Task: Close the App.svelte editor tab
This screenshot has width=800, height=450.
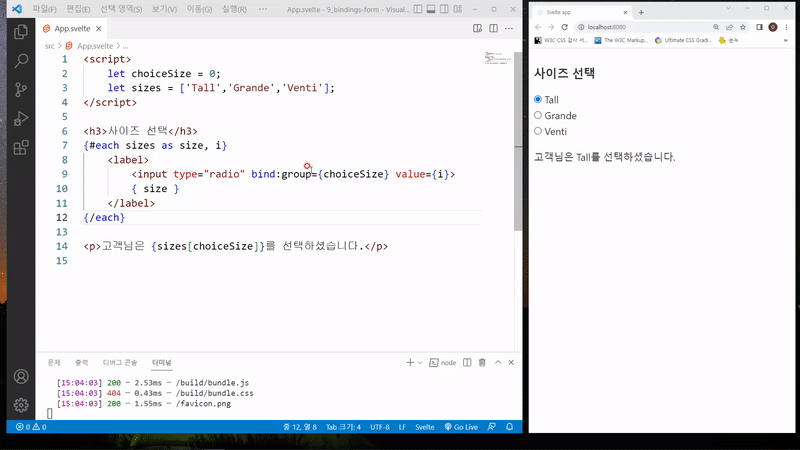Action: pyautogui.click(x=98, y=29)
